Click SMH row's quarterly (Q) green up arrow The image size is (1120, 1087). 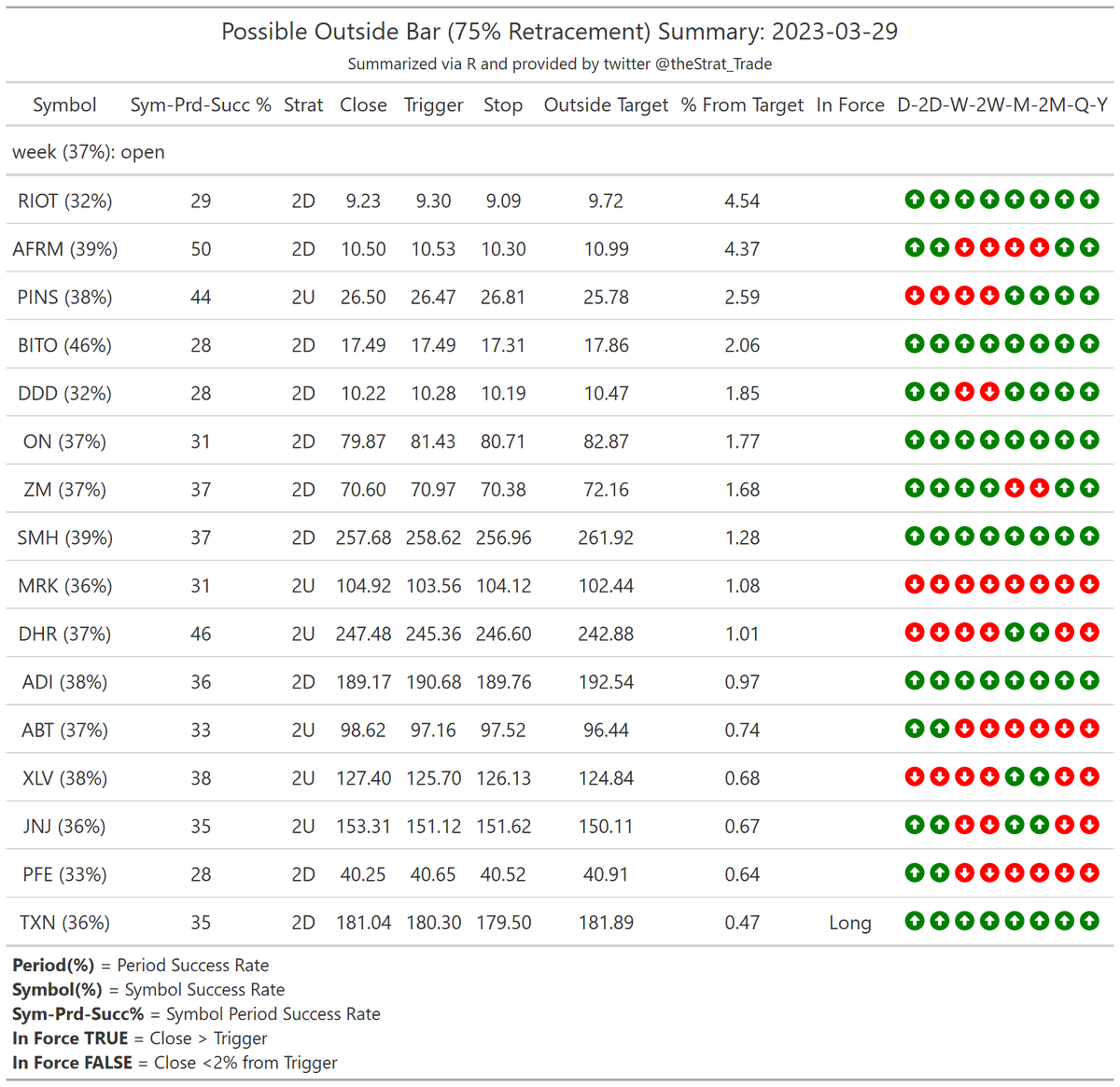(x=1064, y=536)
